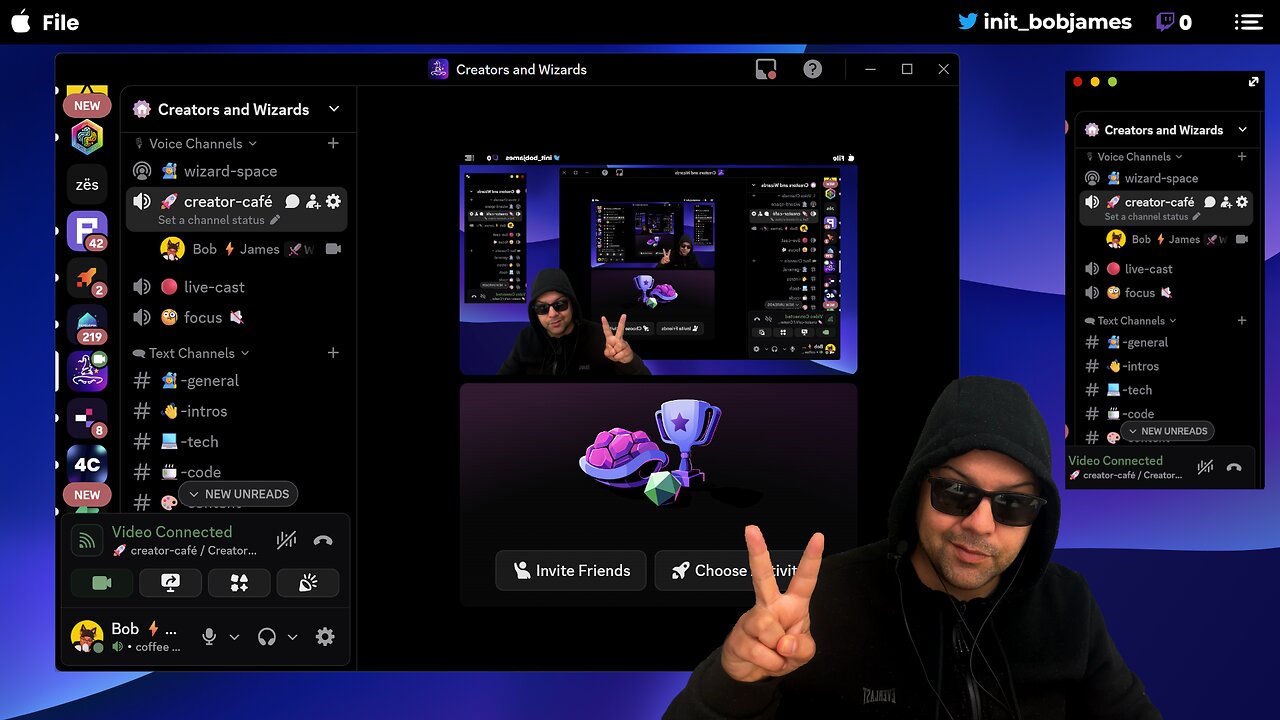Open the wizard hat server icon
1280x720 pixels.
87,371
